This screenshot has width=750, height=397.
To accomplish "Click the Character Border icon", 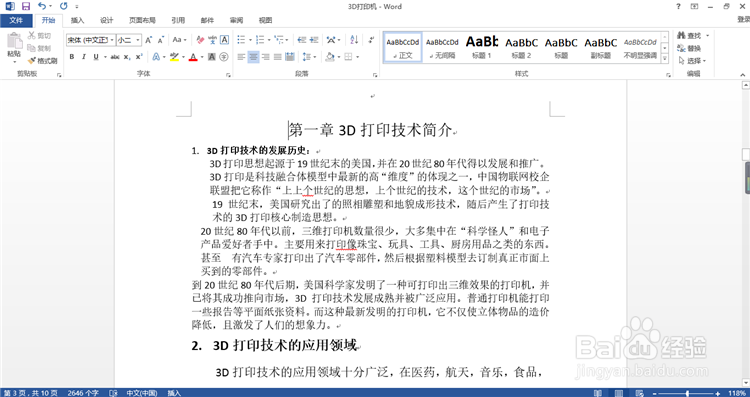I will pos(224,40).
